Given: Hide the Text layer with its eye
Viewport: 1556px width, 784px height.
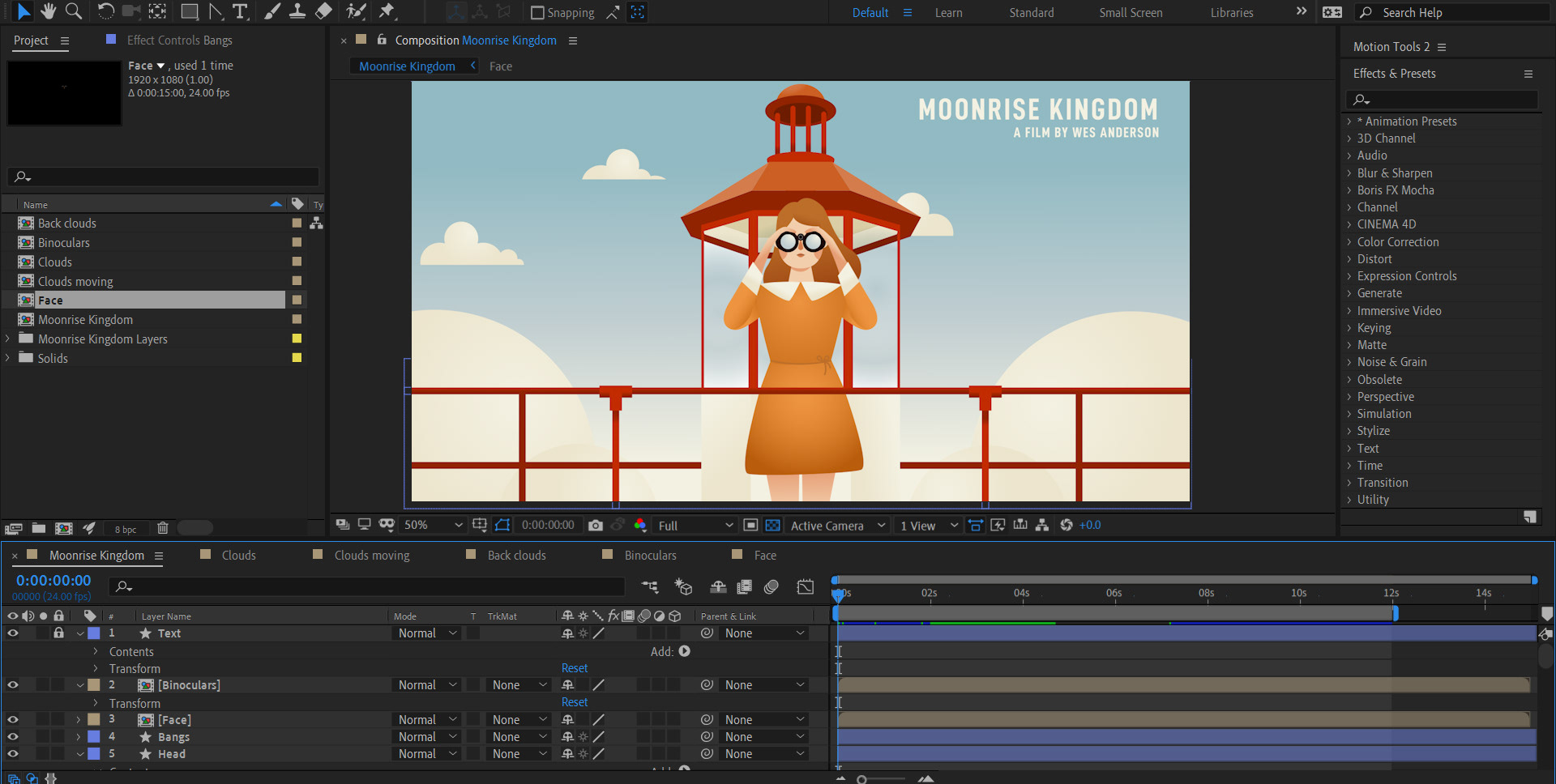Looking at the screenshot, I should [13, 633].
